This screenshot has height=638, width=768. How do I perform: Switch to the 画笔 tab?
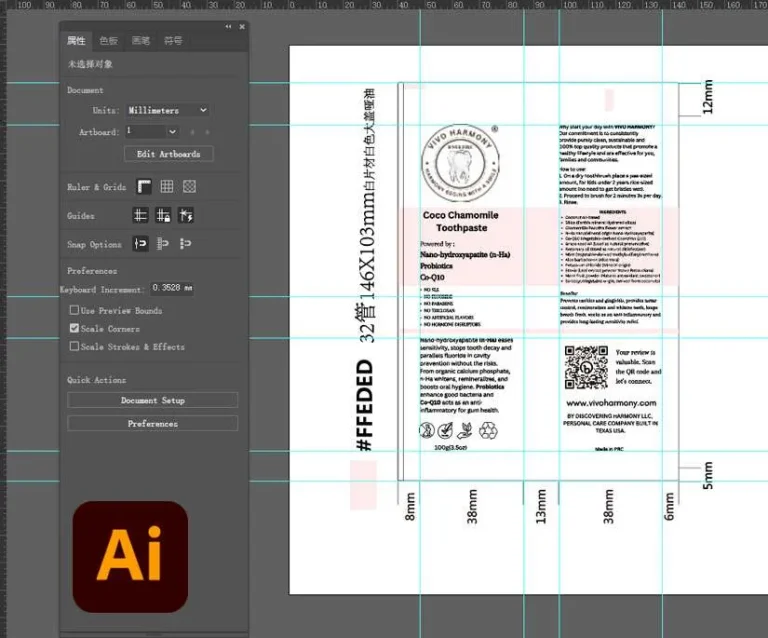point(141,41)
